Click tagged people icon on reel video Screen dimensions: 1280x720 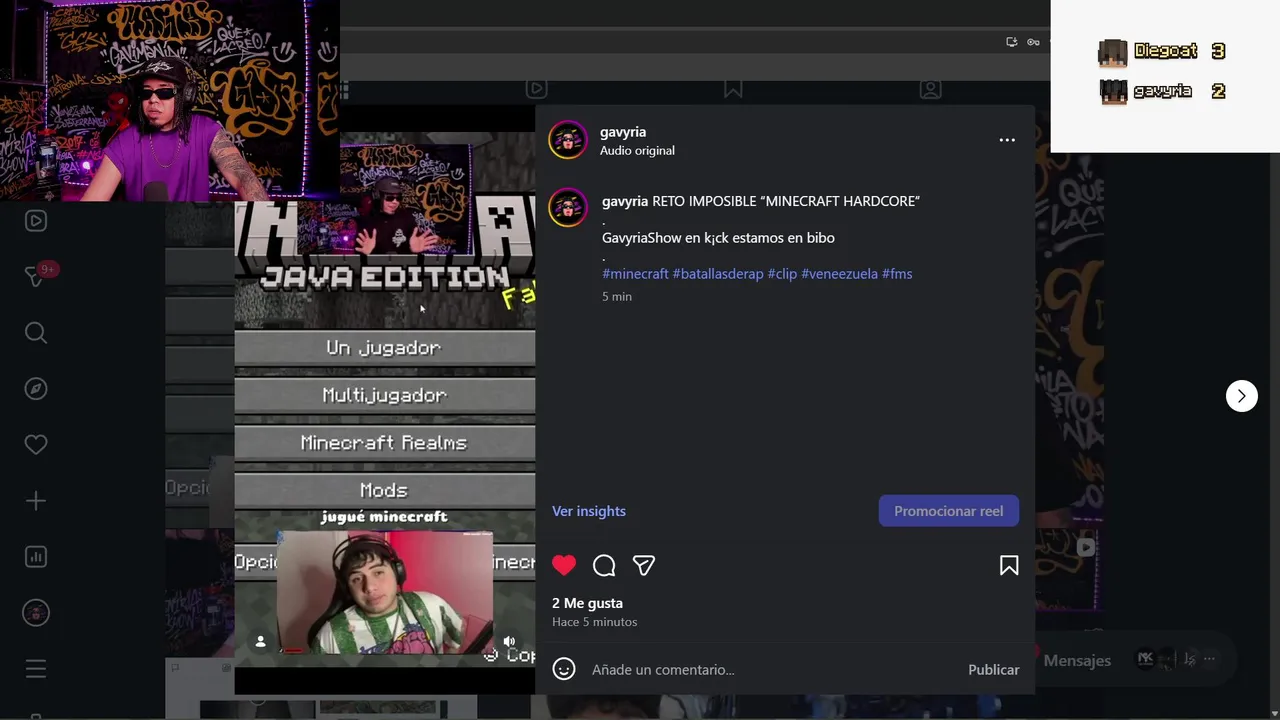(x=260, y=641)
